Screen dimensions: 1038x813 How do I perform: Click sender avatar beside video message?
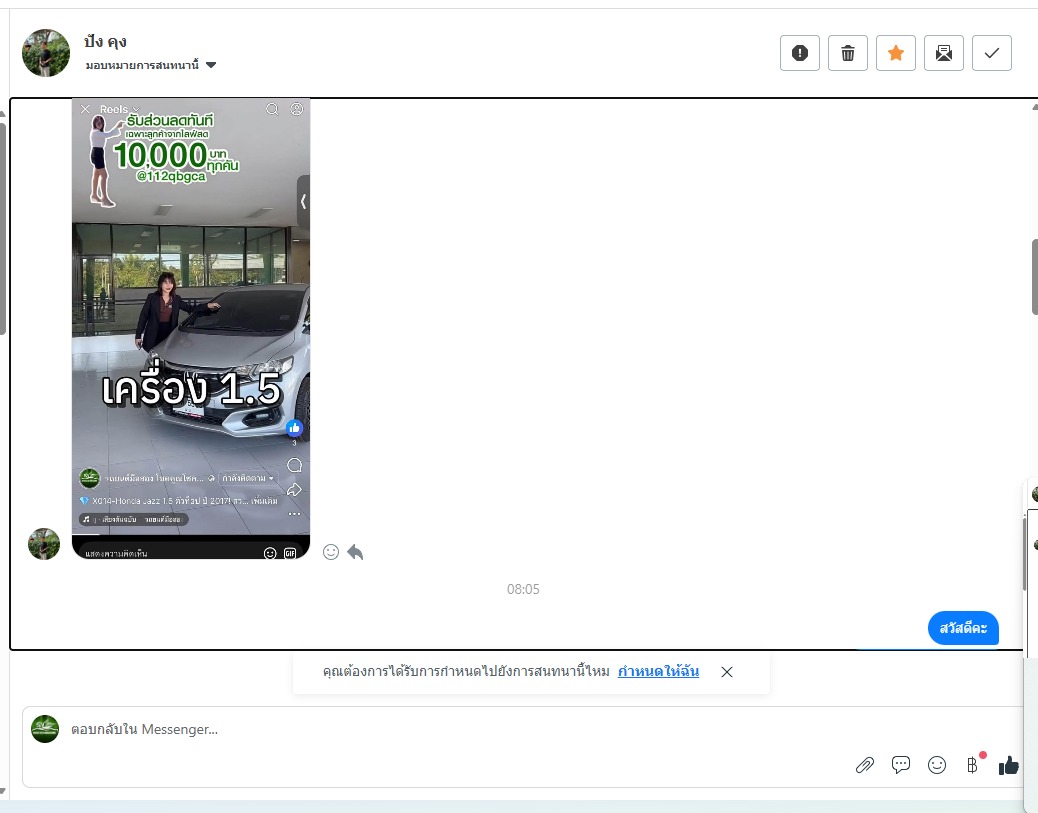click(x=44, y=544)
